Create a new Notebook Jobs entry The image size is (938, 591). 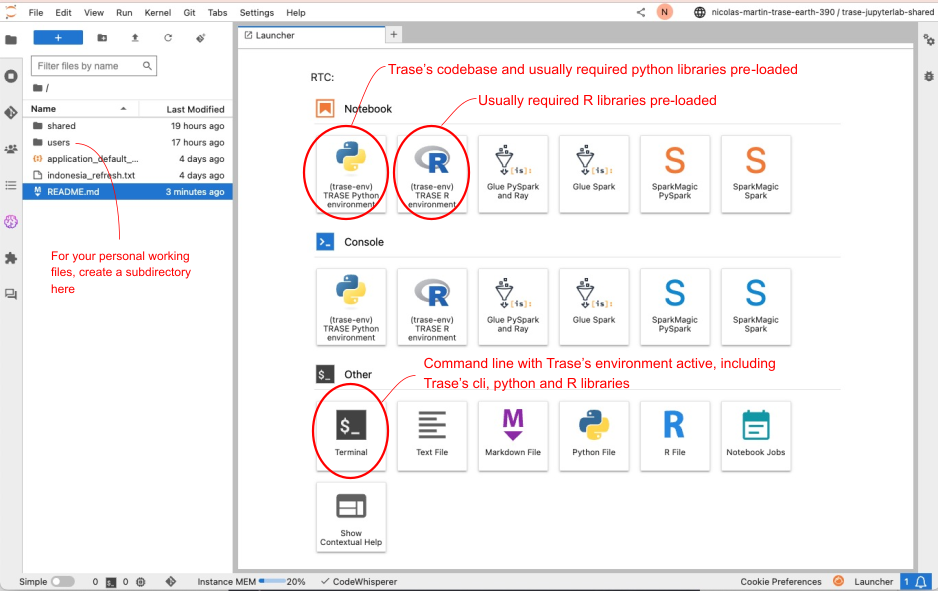point(756,435)
